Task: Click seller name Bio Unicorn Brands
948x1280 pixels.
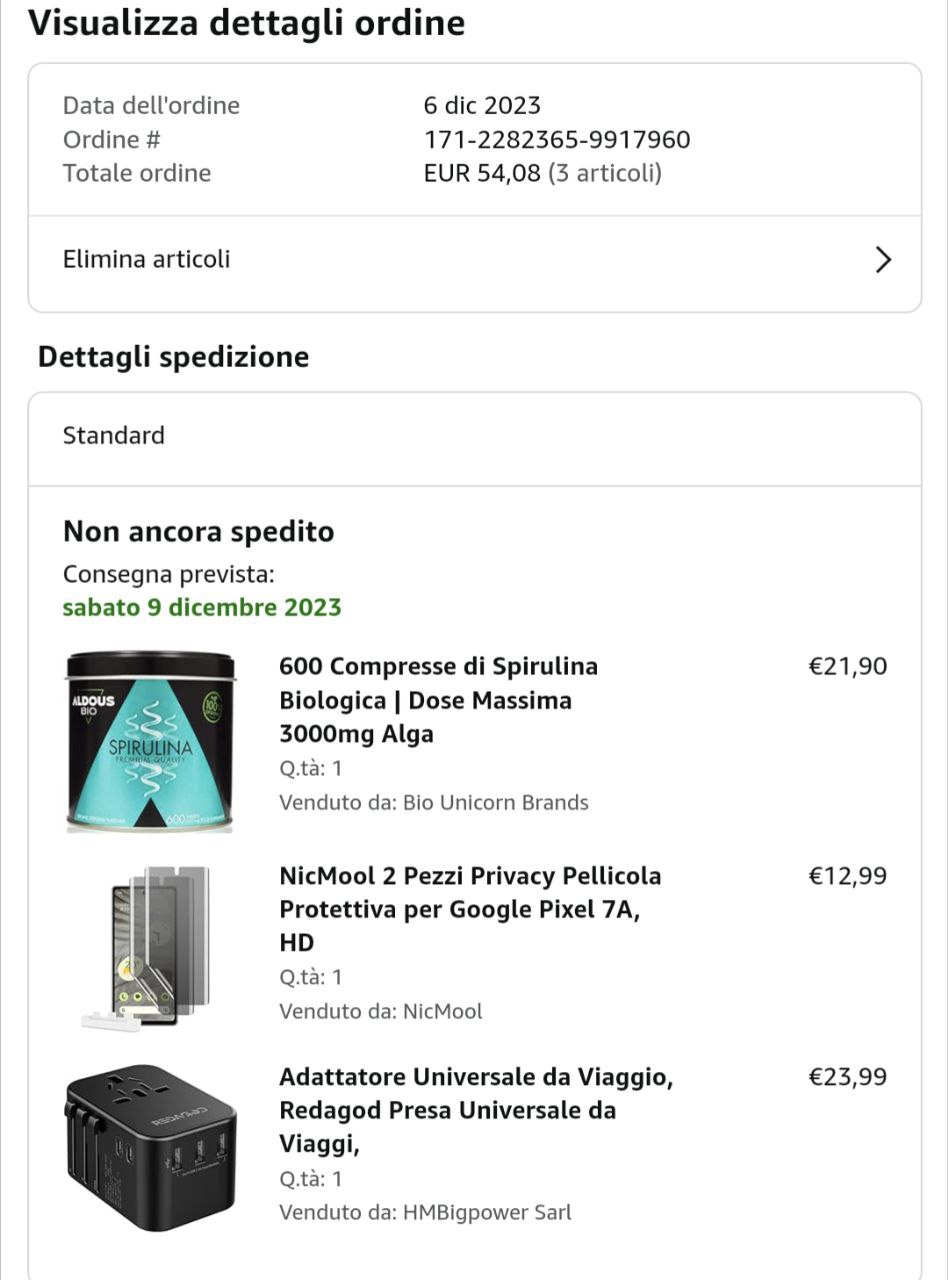Action: click(x=495, y=803)
